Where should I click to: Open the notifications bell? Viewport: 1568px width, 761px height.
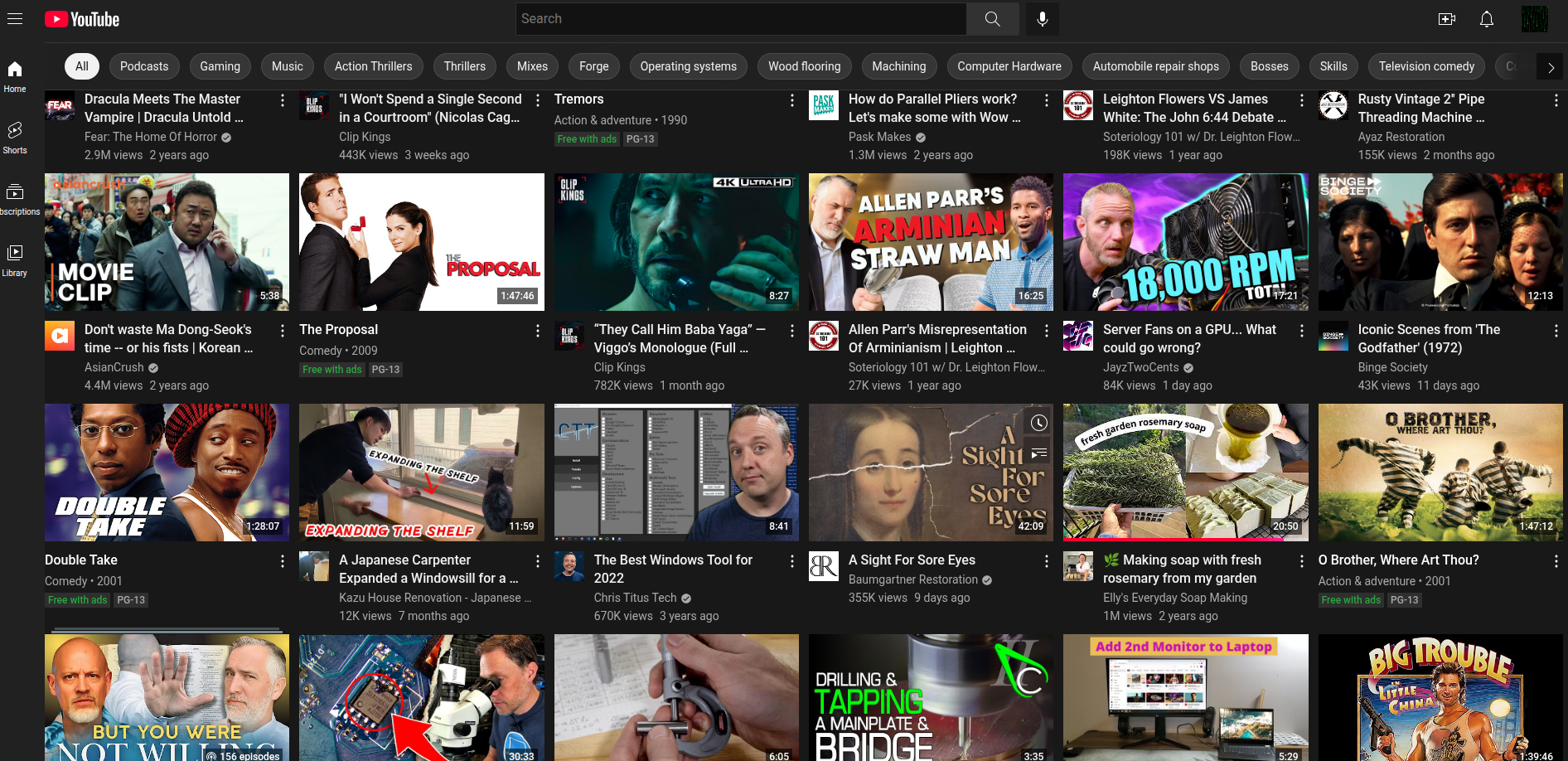click(1486, 19)
